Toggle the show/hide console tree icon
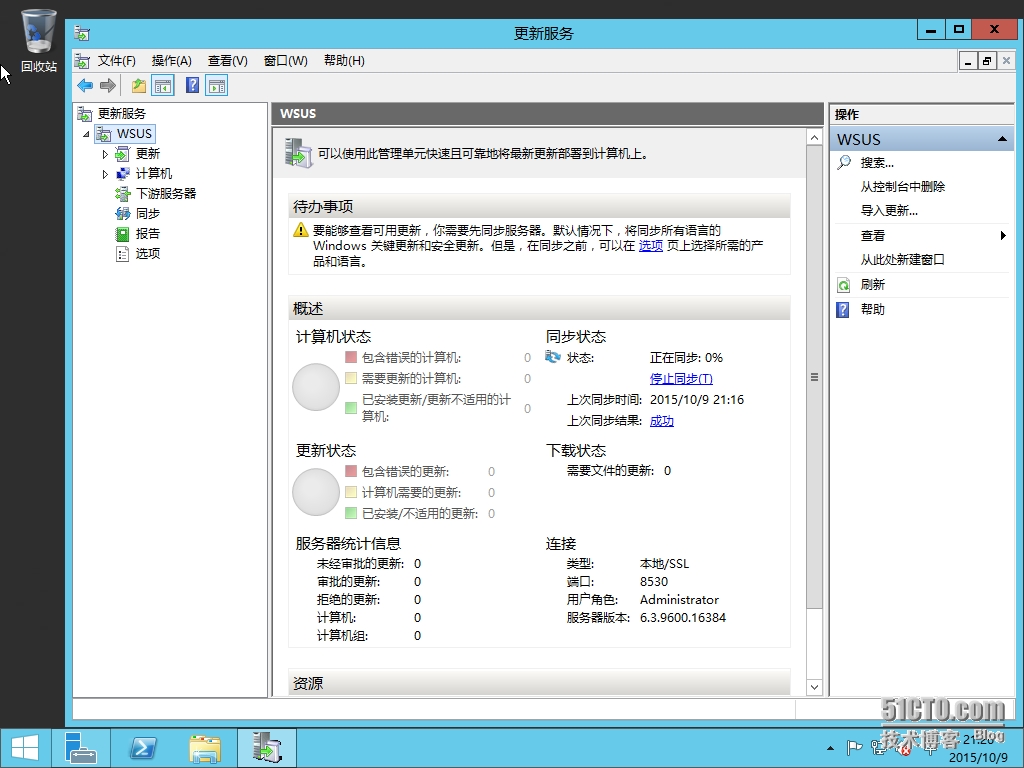This screenshot has width=1024, height=768. 163,86
